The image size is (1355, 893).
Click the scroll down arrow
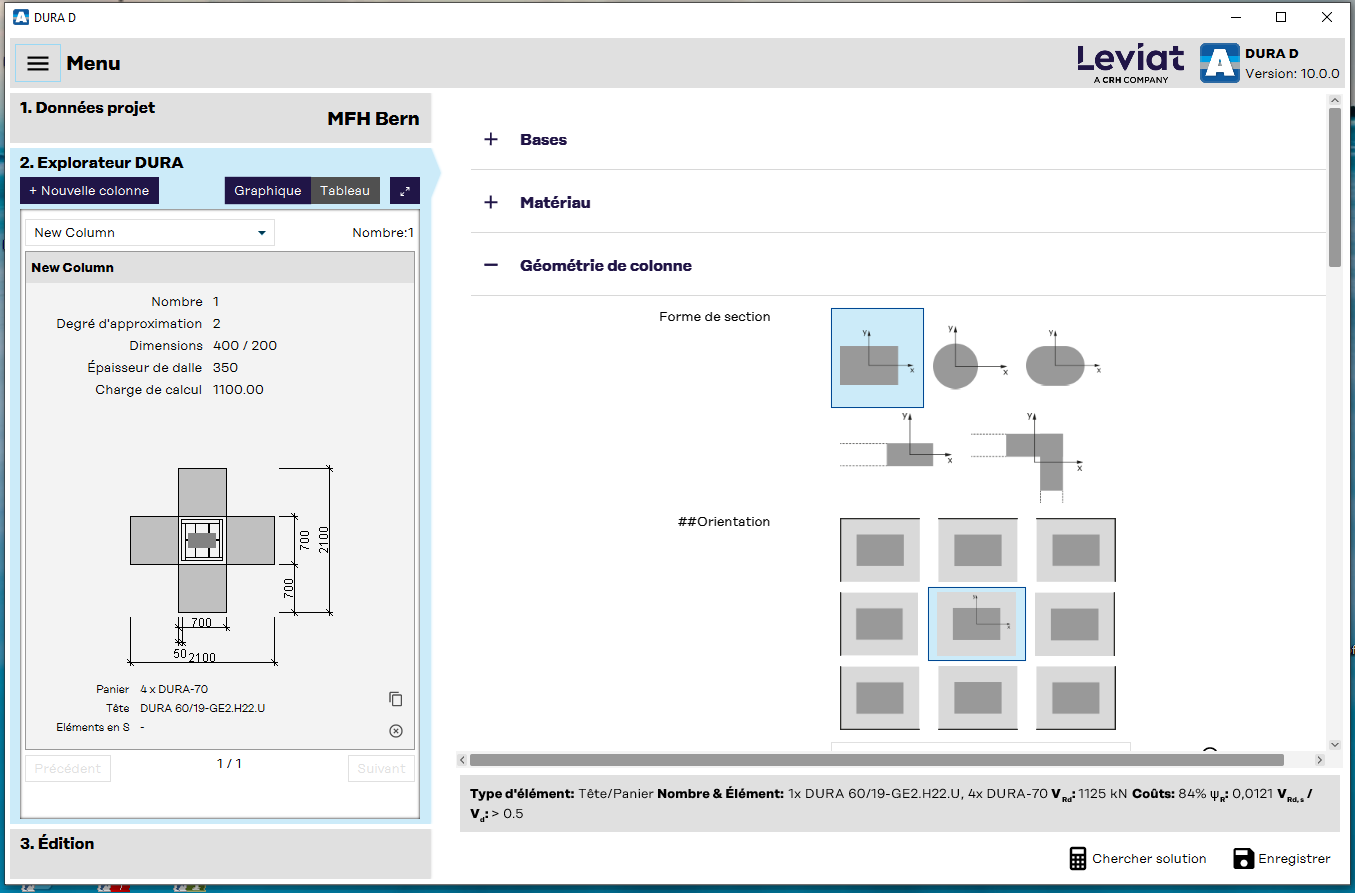1334,745
